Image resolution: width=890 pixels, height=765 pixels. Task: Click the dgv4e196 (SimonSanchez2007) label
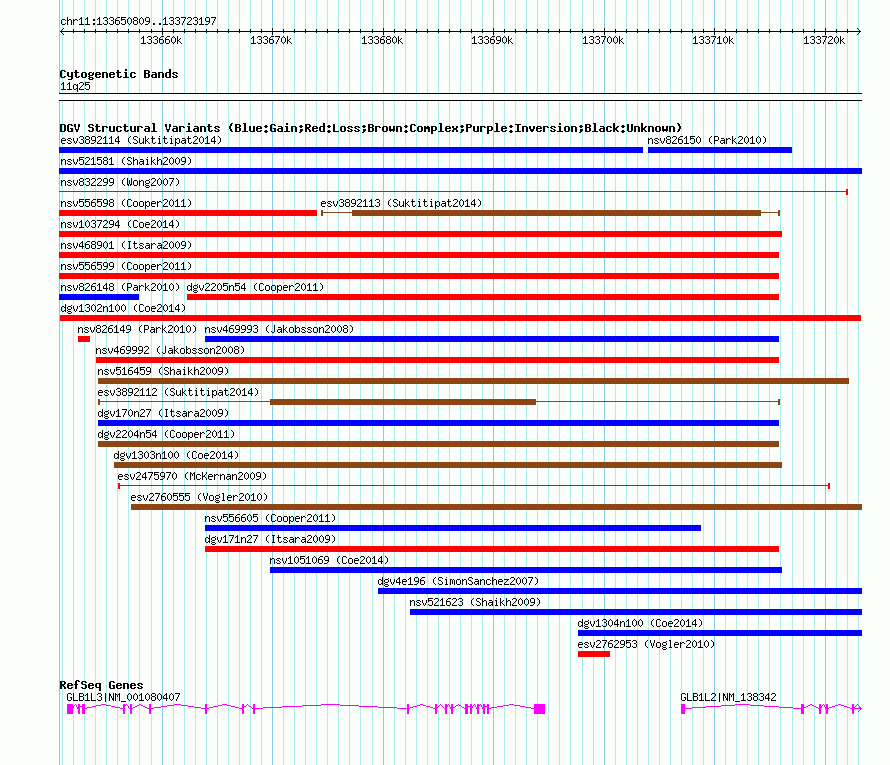[x=459, y=581]
